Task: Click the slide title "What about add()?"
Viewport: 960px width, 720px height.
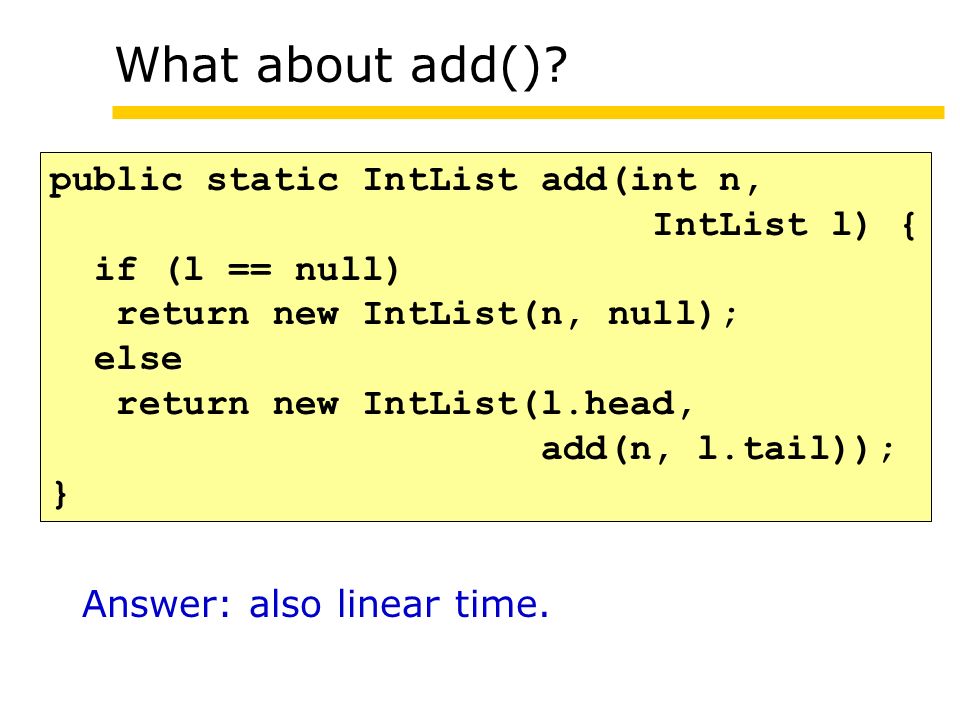Action: (x=341, y=66)
